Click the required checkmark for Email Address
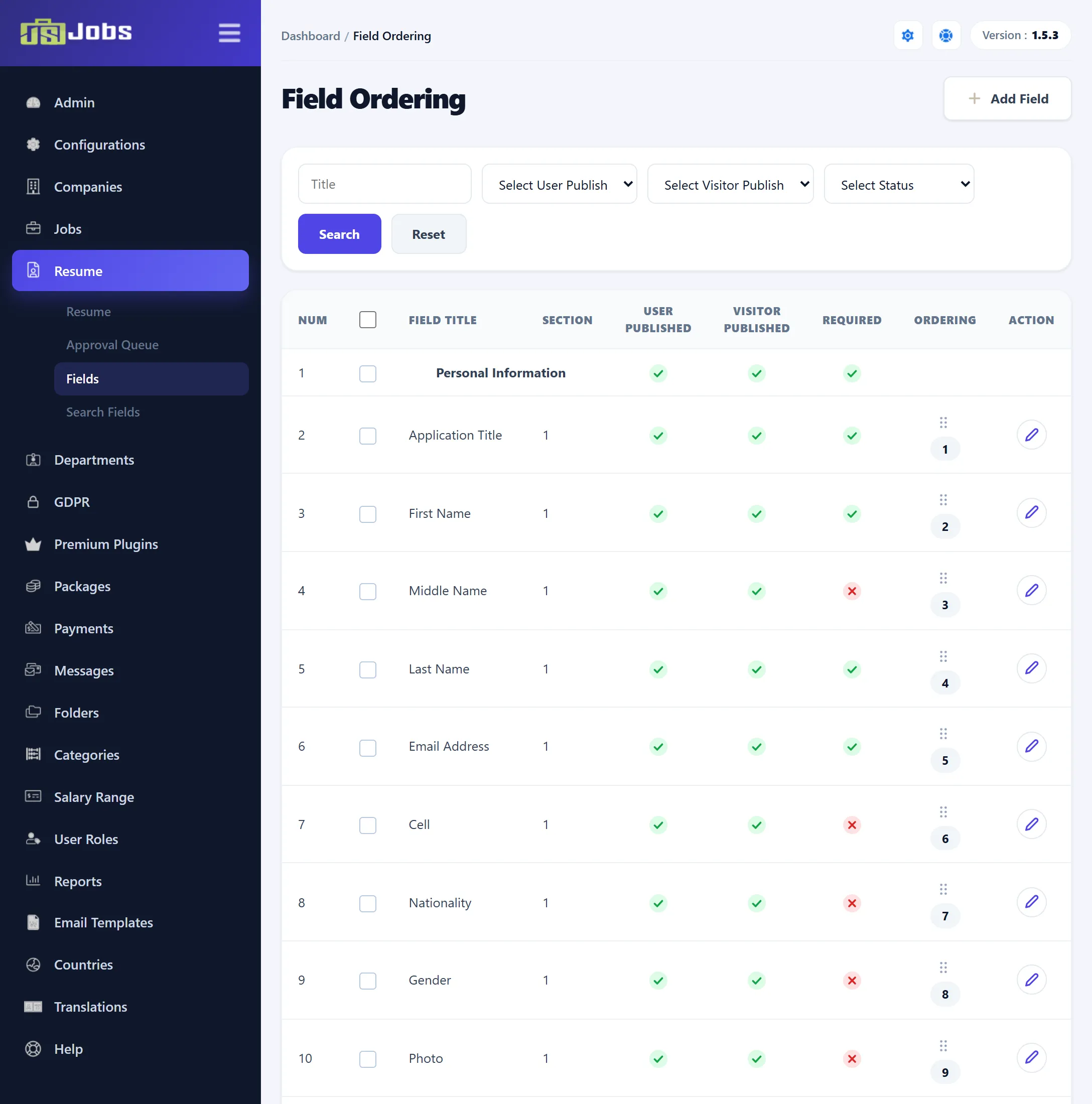This screenshot has height=1104, width=1092. [852, 747]
